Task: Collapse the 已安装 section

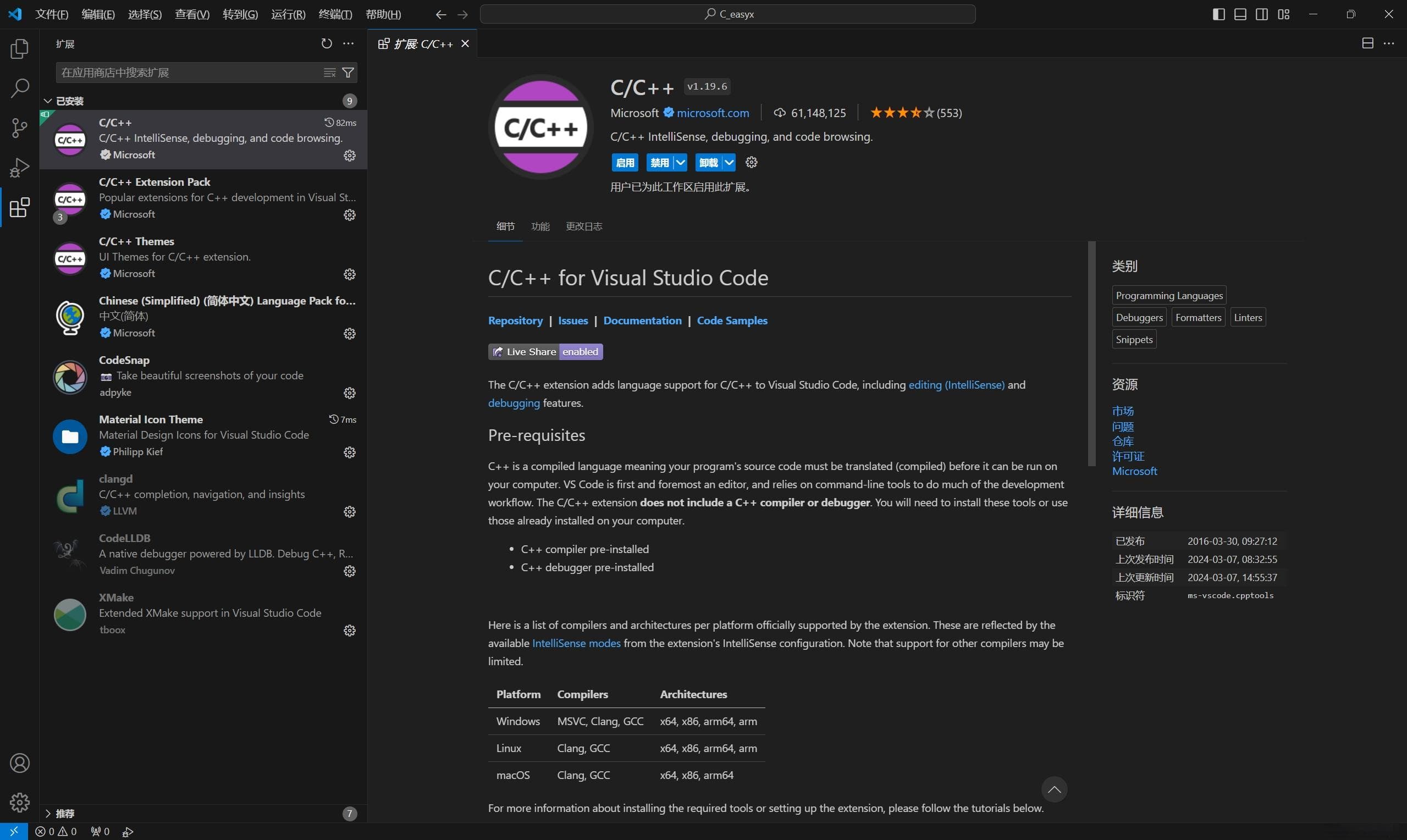Action: (x=203, y=101)
